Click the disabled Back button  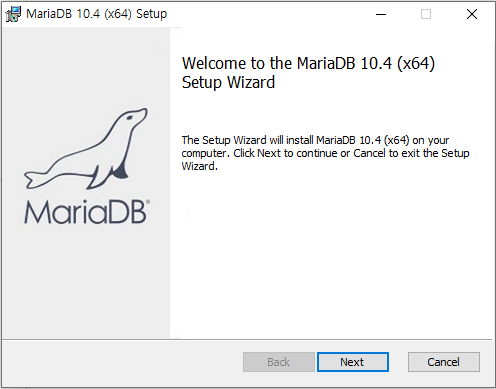pos(279,362)
